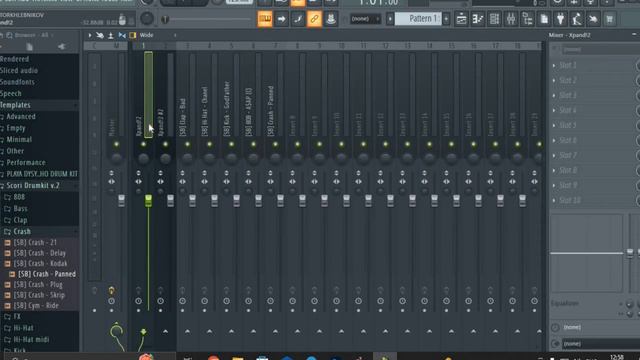
Task: Click the icon left of the cart
Action: [x=593, y=19]
